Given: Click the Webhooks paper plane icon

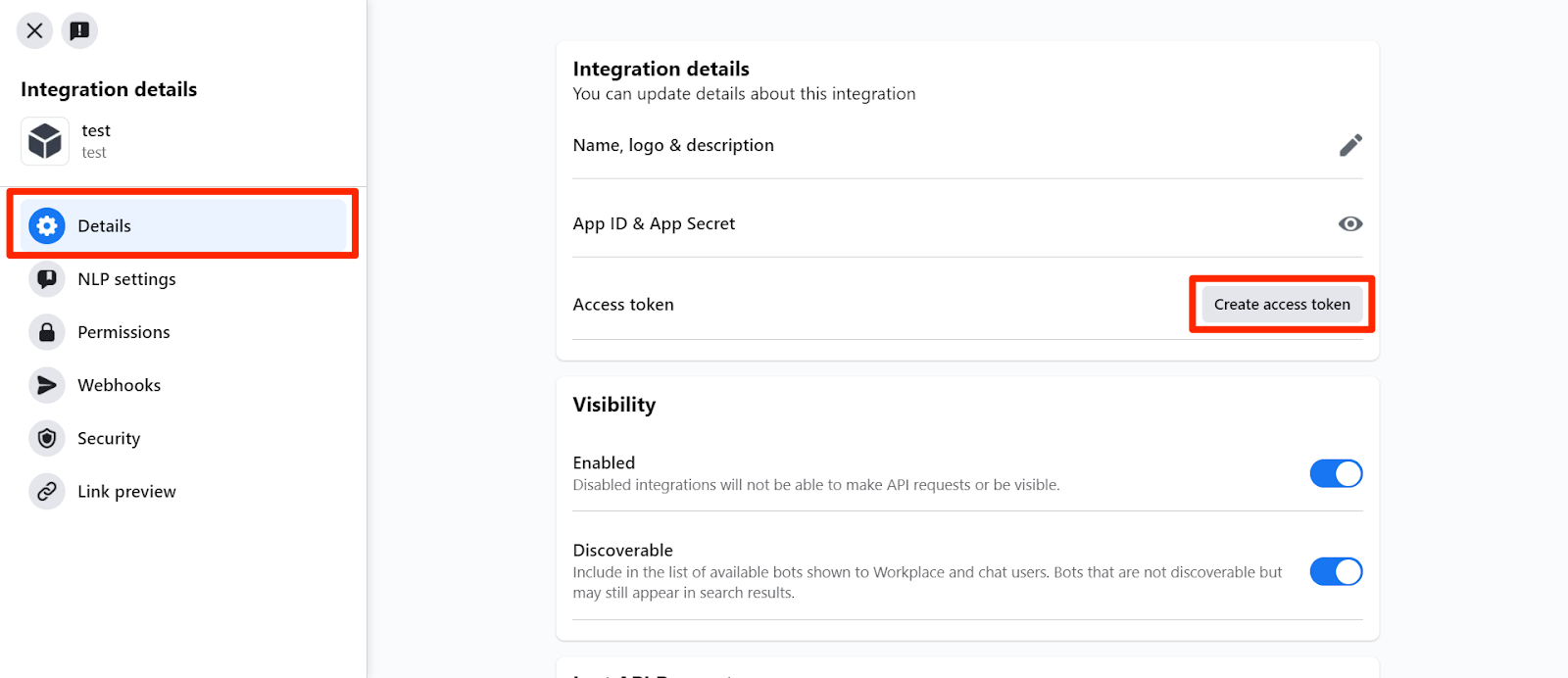Looking at the screenshot, I should pyautogui.click(x=46, y=385).
